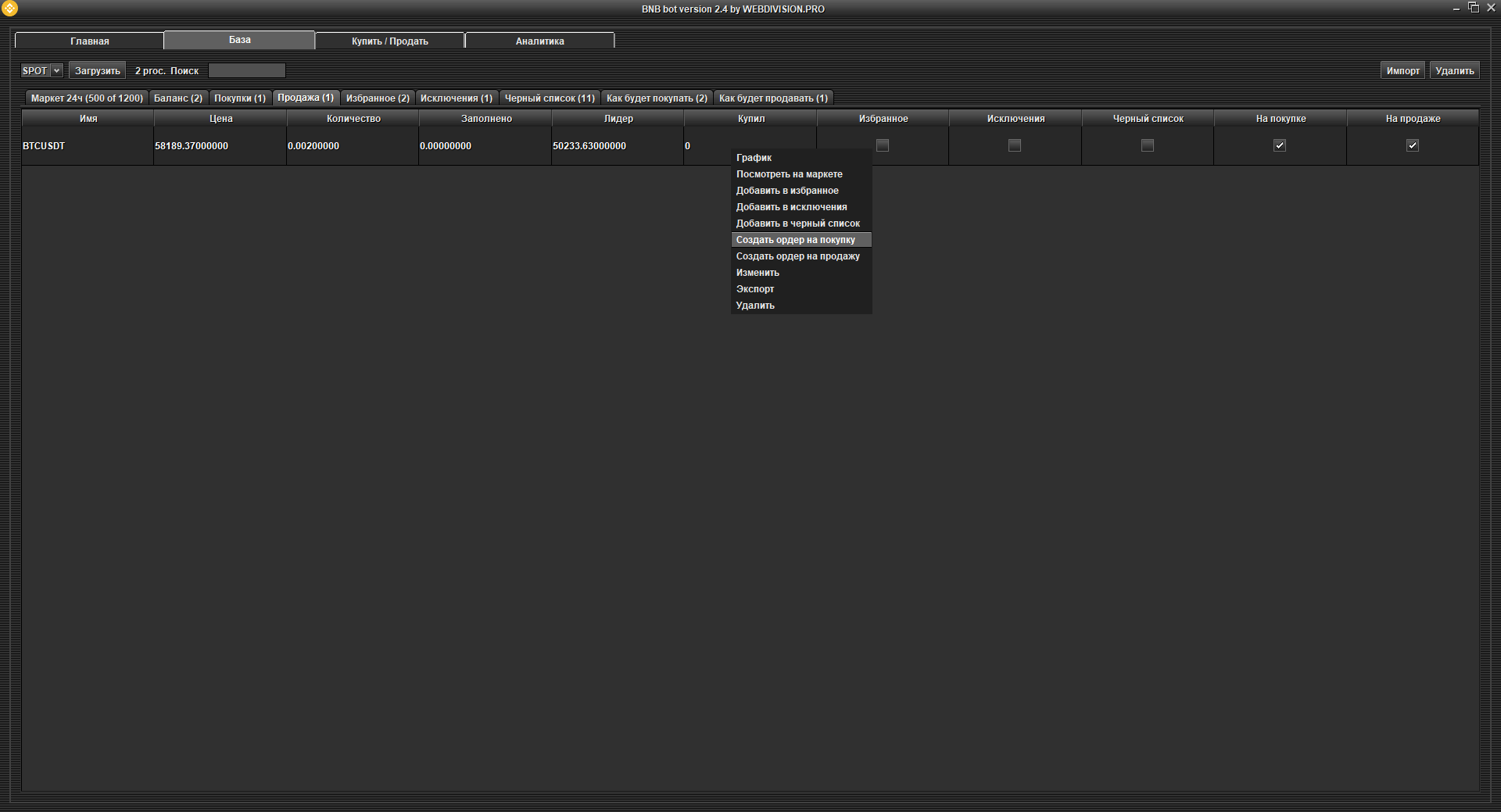Uncheck the На покупке checkbox
The width and height of the screenshot is (1501, 812).
(1280, 145)
